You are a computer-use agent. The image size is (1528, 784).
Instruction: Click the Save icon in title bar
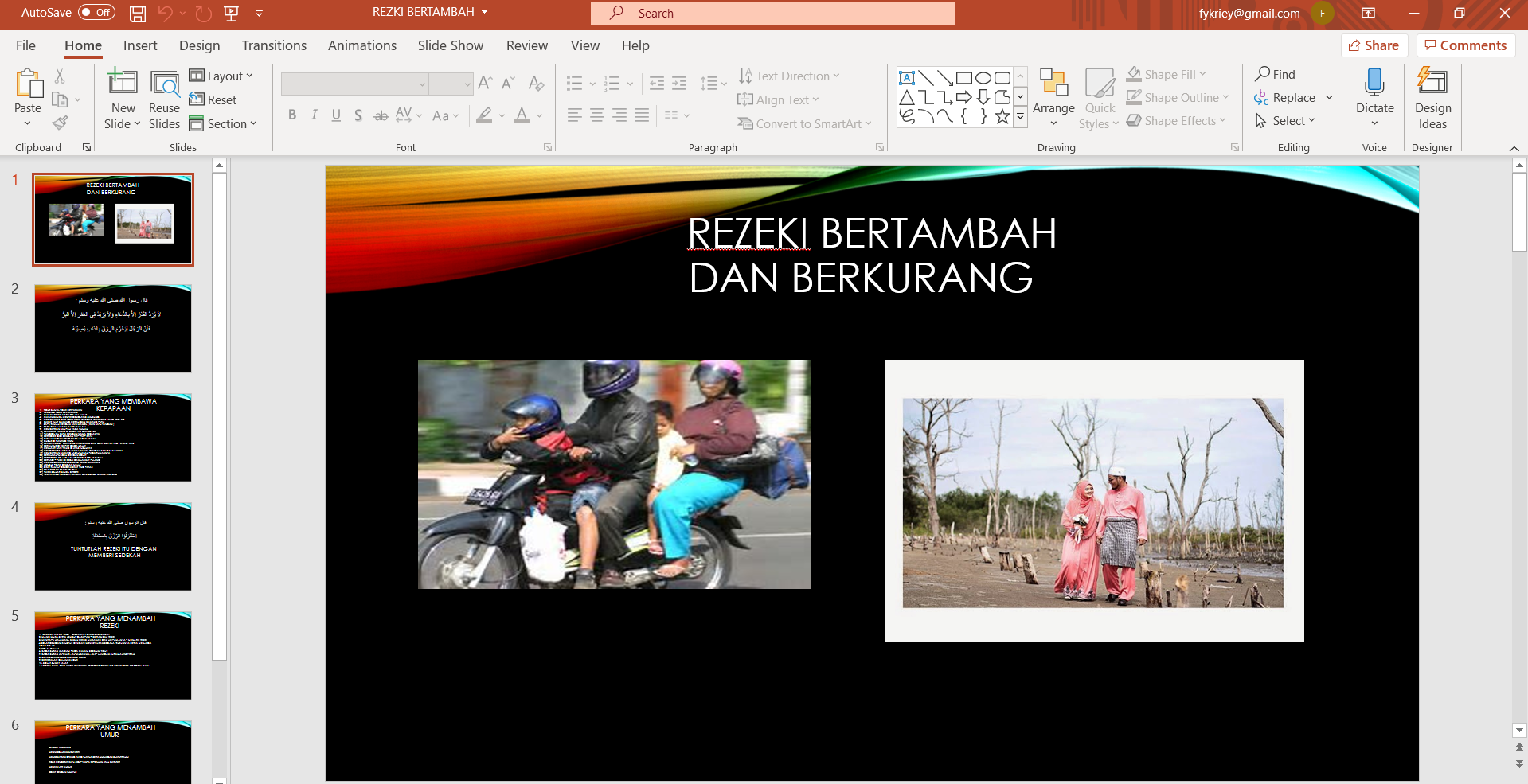pos(138,14)
